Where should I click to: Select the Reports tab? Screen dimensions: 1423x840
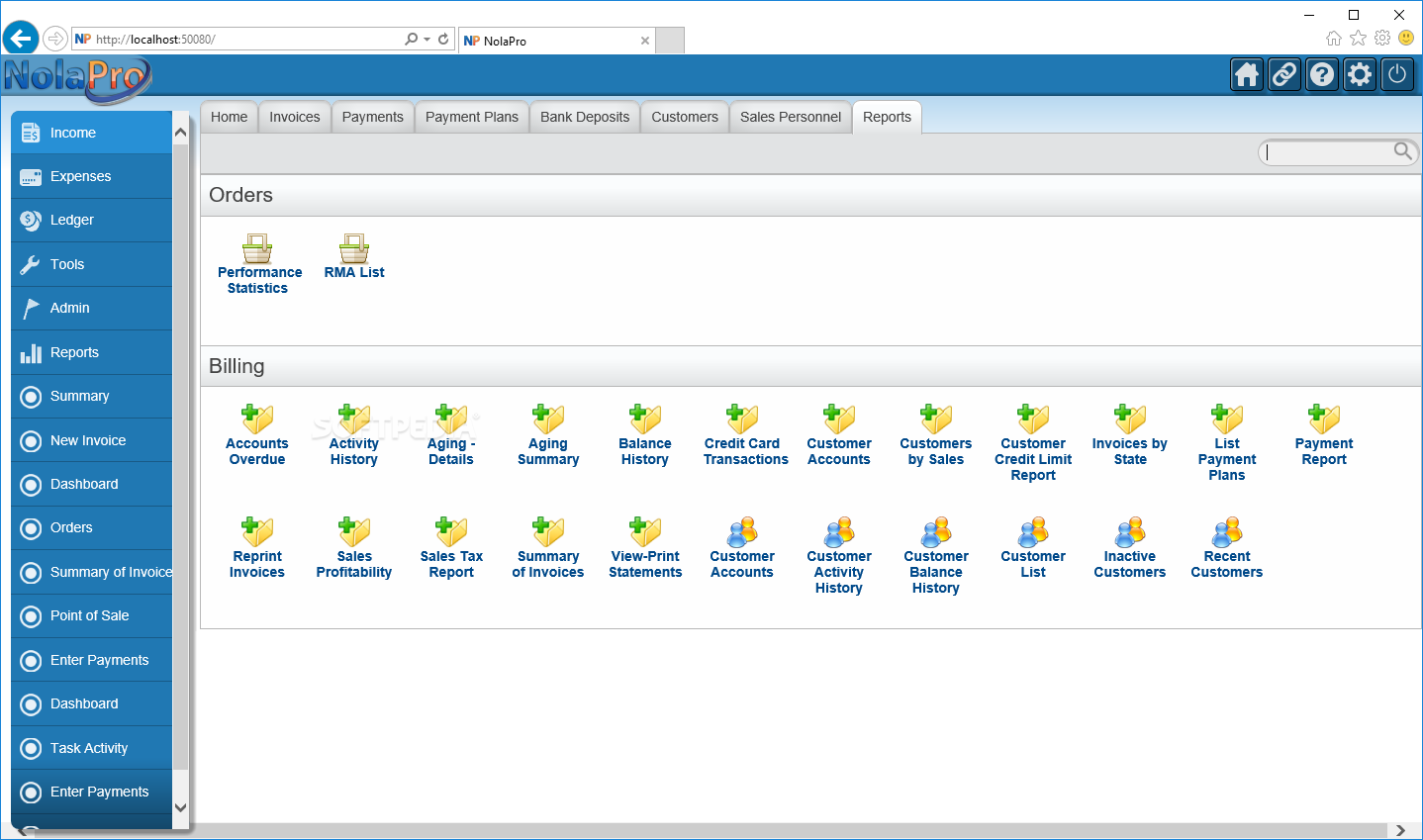click(887, 117)
